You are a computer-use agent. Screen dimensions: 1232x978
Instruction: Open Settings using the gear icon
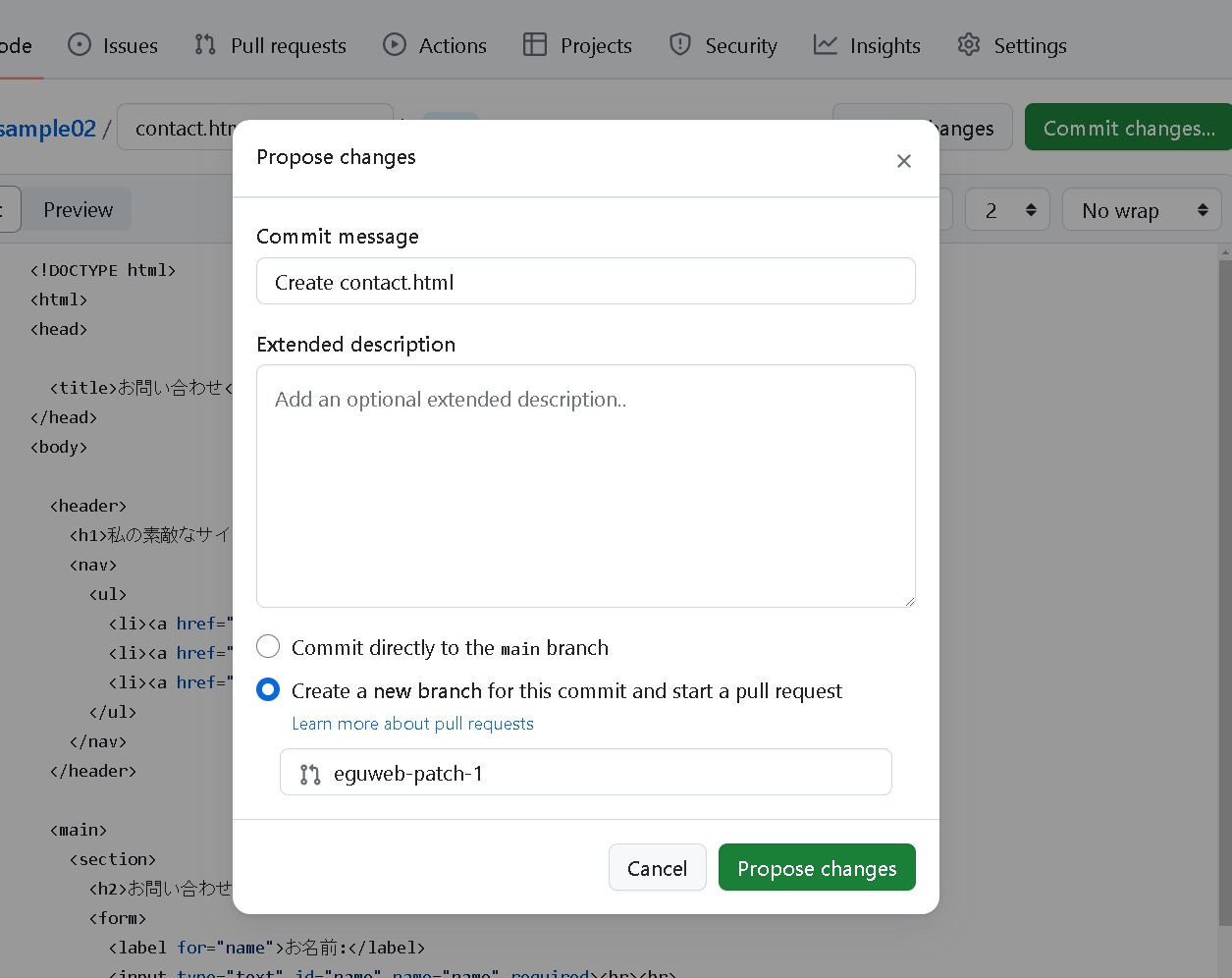(968, 44)
